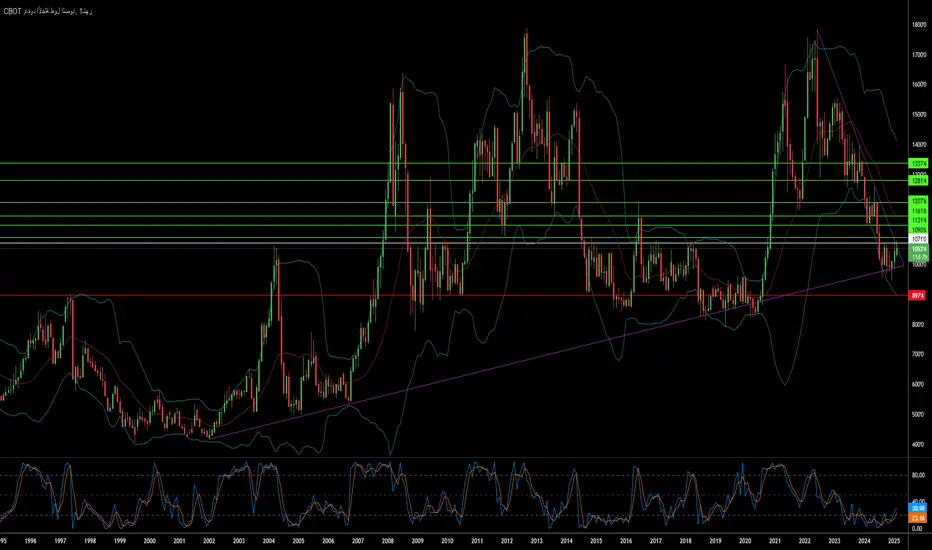Screen dimensions: 932x550
Task: Click the 2017 year on time axis
Action: click(x=656, y=541)
